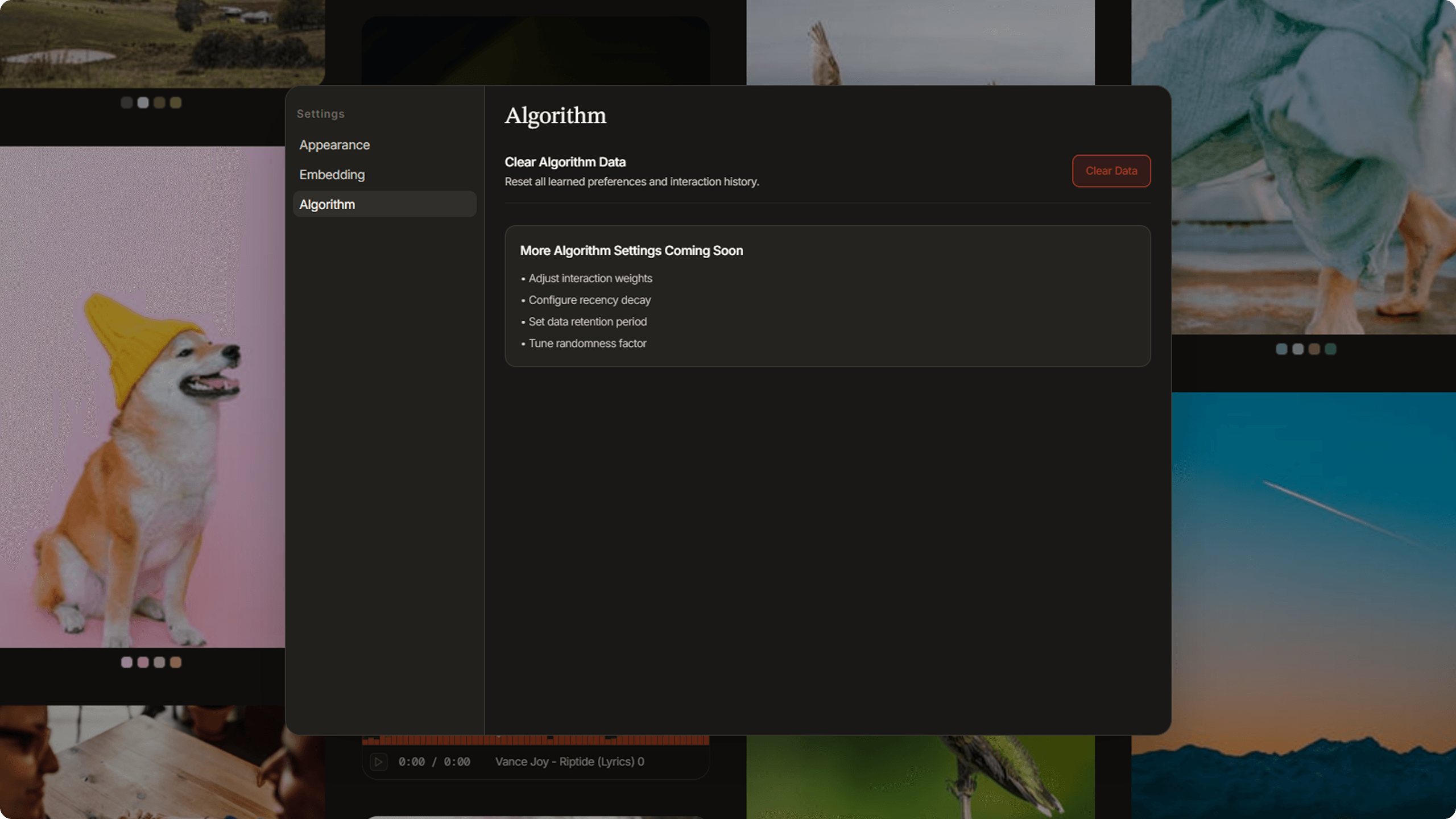The image size is (1456, 819).
Task: Pick the orange-tan swatch under dog image
Action: pos(176,662)
